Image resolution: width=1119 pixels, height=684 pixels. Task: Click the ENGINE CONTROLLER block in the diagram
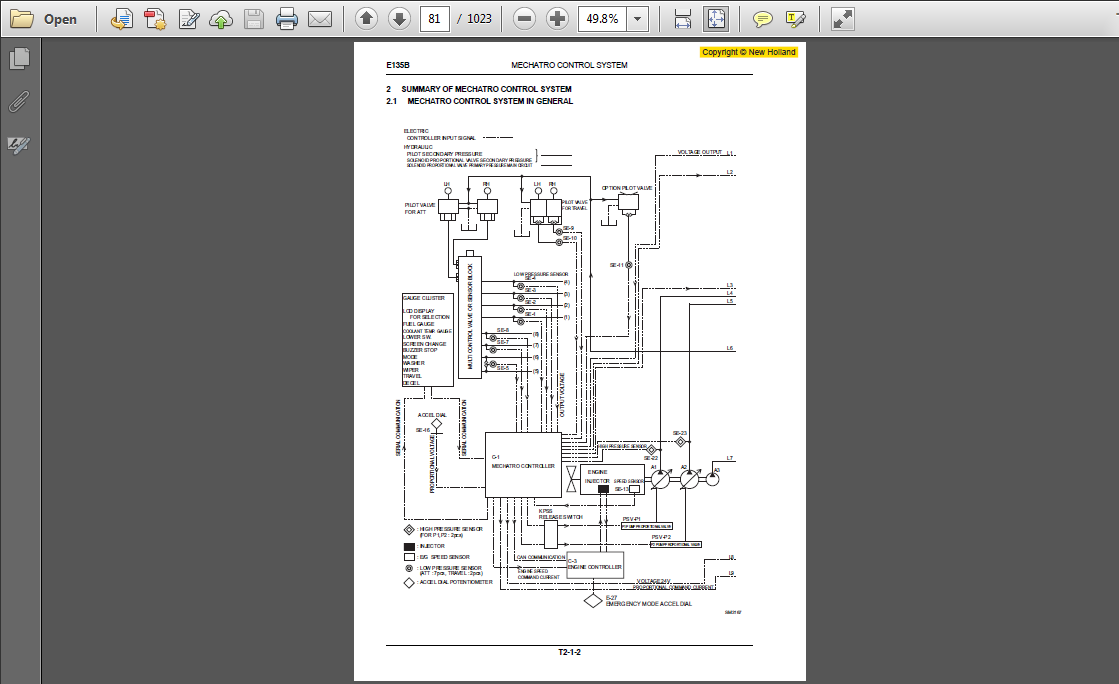point(595,565)
